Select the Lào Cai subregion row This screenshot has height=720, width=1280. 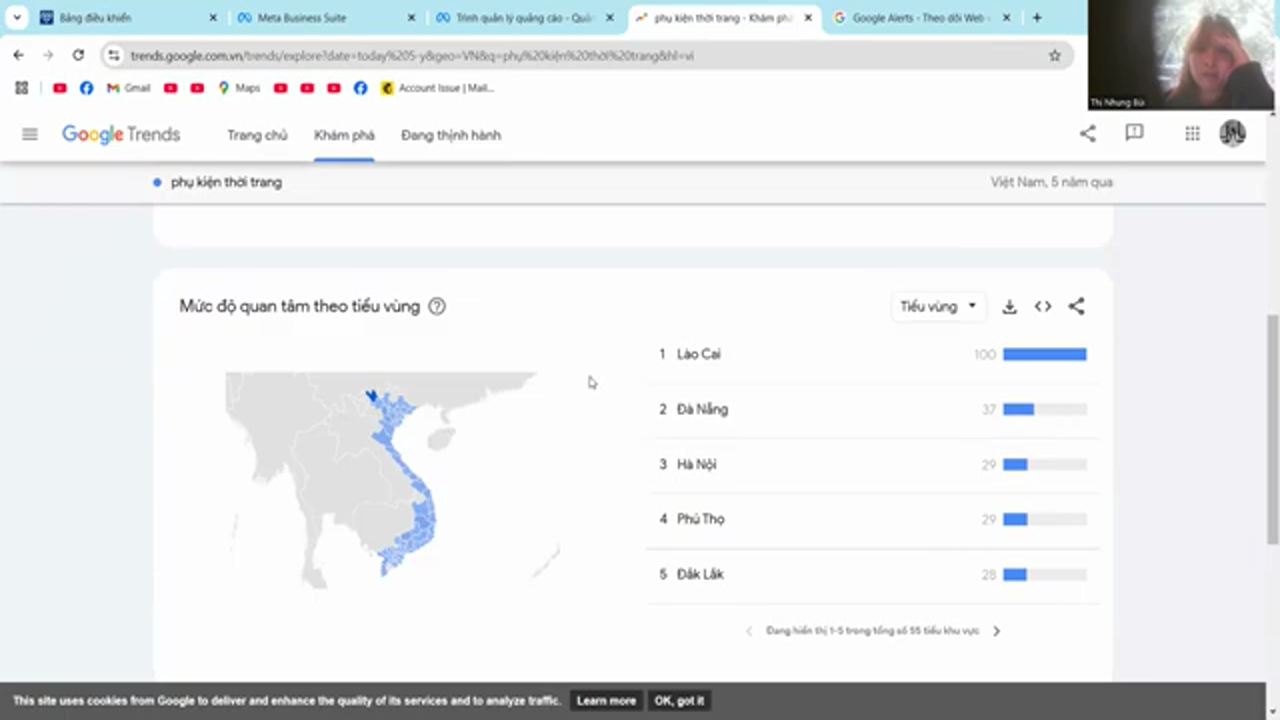(x=872, y=354)
